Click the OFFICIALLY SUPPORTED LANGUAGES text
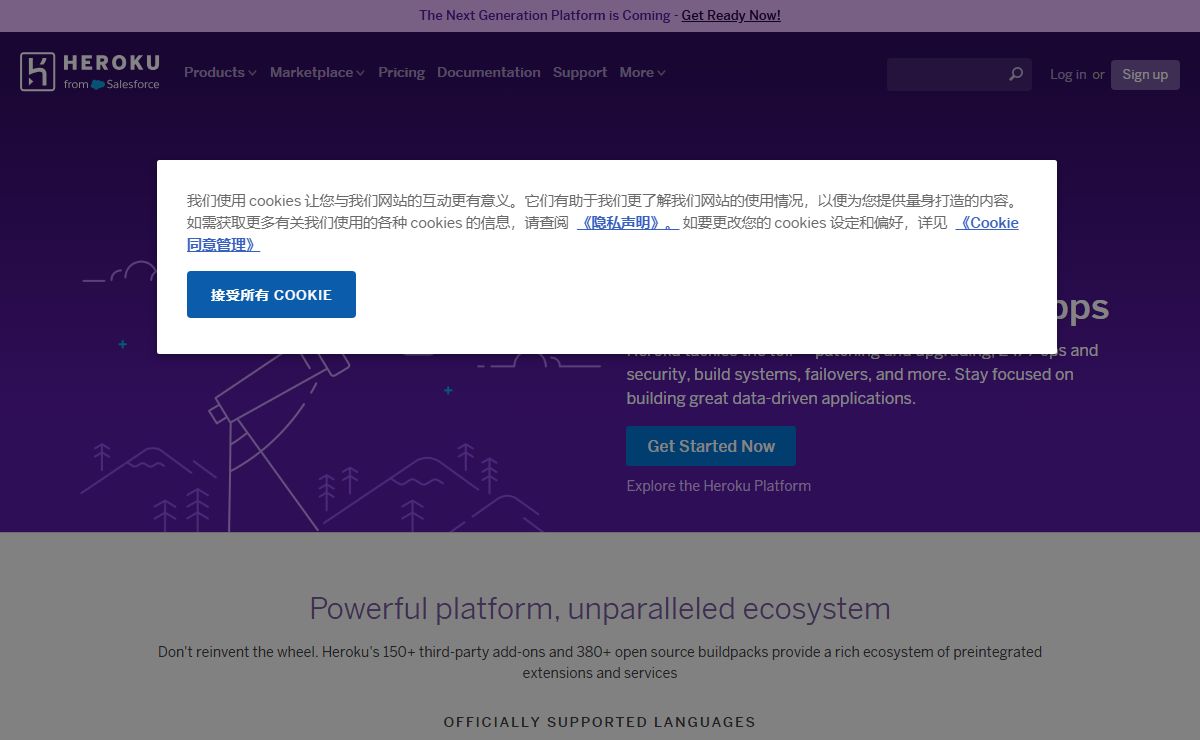 pyautogui.click(x=600, y=722)
